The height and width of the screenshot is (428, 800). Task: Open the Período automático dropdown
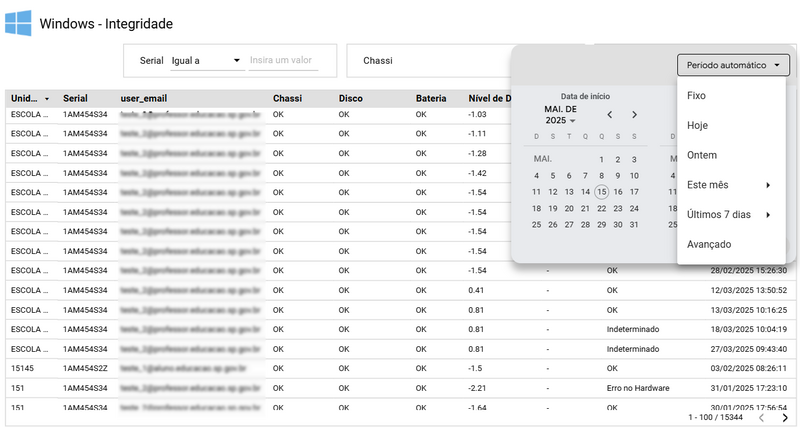[733, 65]
